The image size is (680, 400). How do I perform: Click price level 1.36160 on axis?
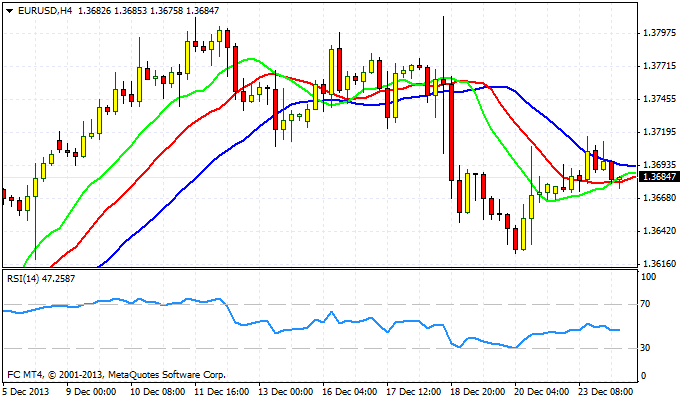click(x=660, y=264)
